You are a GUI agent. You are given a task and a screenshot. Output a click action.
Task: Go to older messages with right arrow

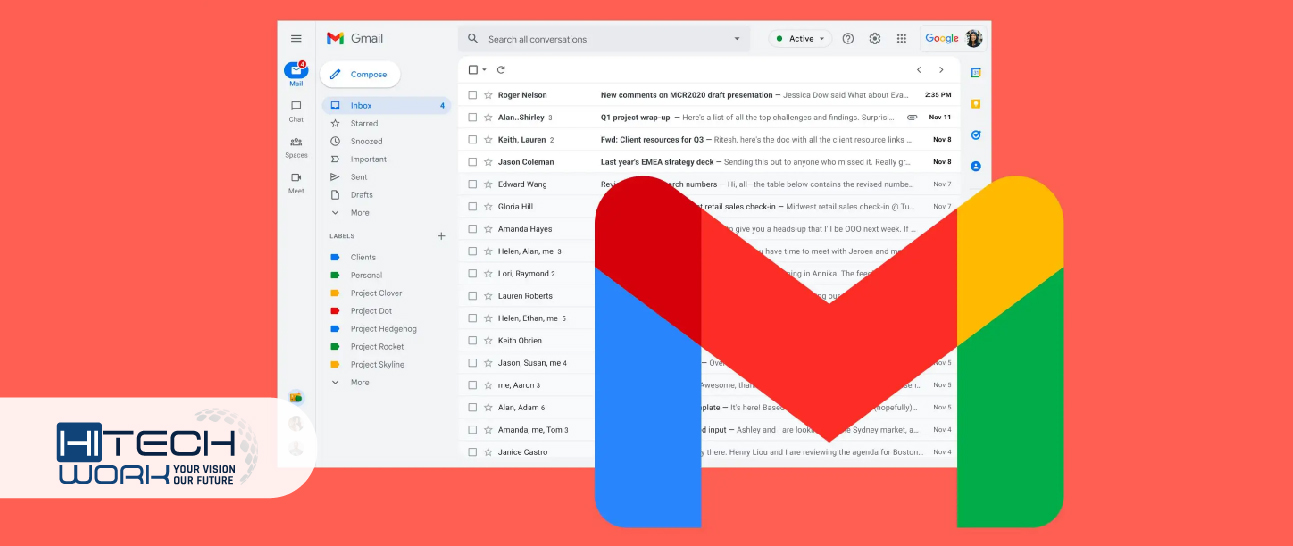(941, 70)
